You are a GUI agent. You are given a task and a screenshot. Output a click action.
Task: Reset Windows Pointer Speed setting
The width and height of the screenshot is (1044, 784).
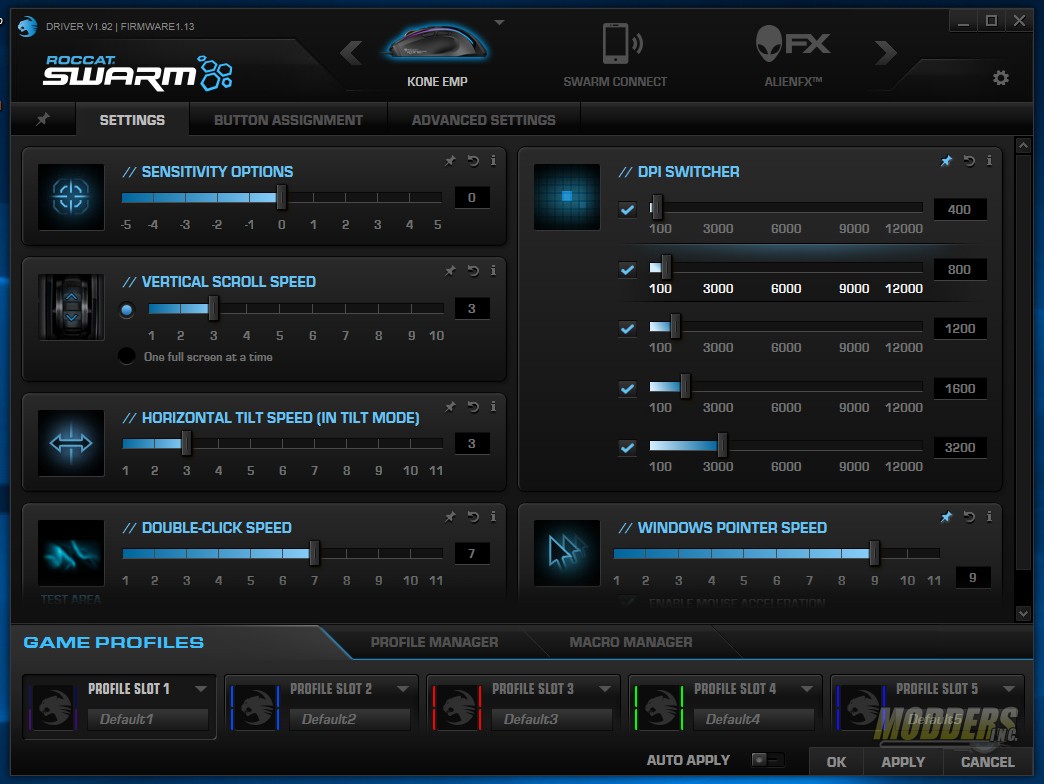pyautogui.click(x=969, y=516)
